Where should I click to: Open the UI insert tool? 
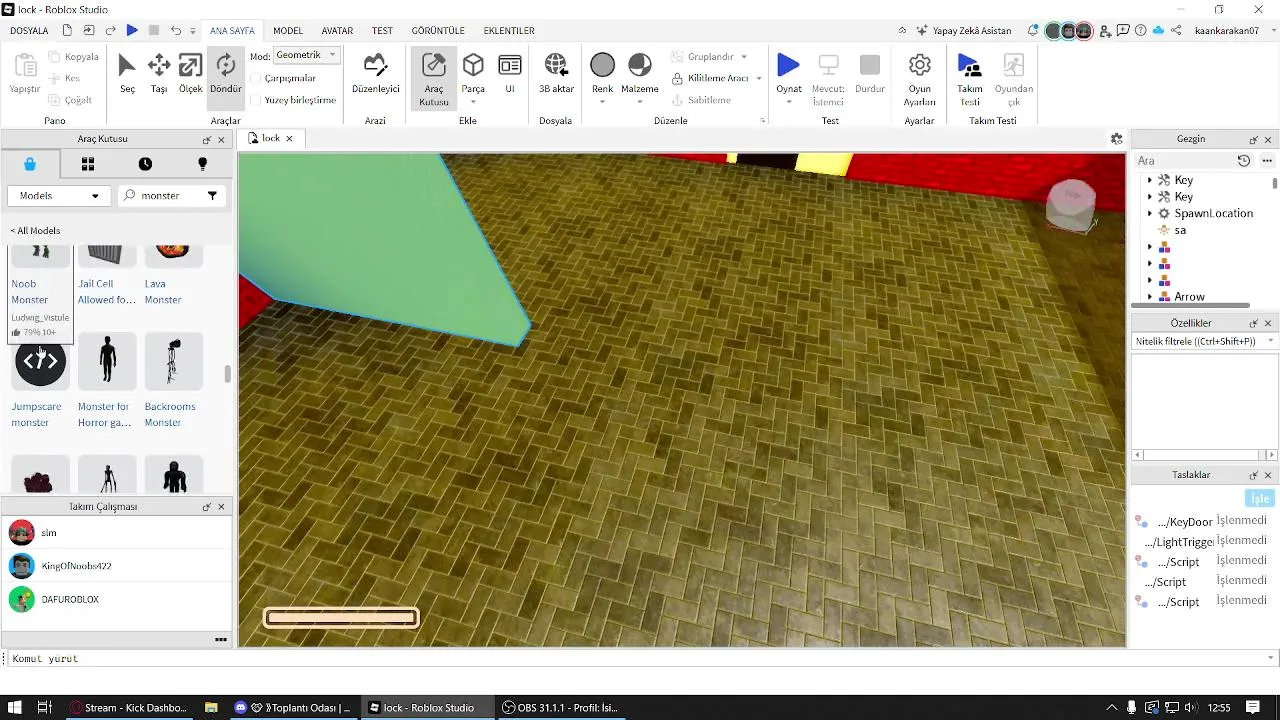point(510,74)
